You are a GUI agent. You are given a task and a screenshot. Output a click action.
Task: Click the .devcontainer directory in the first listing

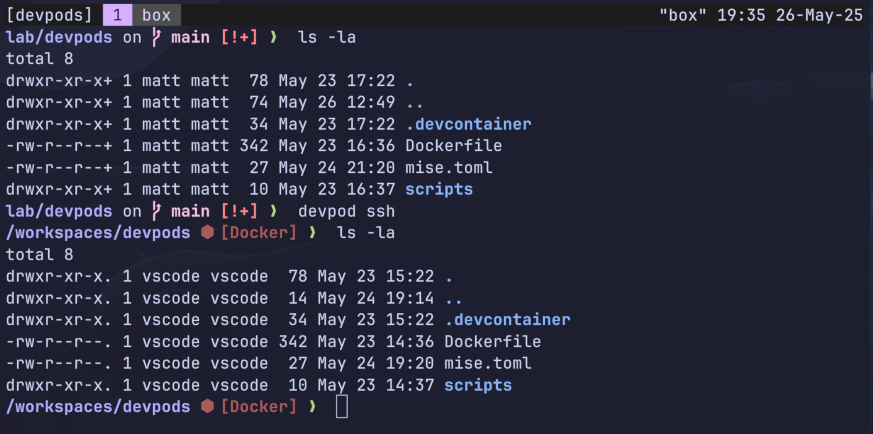point(468,124)
